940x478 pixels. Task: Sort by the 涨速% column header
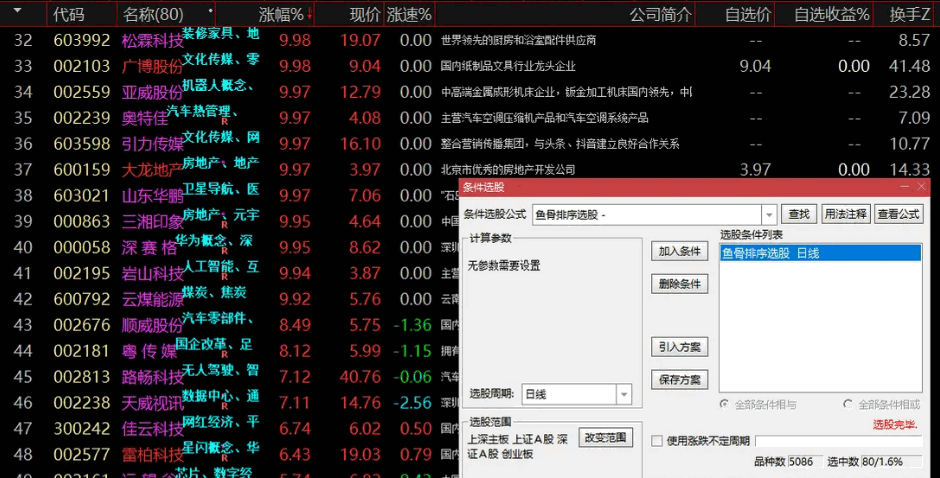[x=409, y=14]
